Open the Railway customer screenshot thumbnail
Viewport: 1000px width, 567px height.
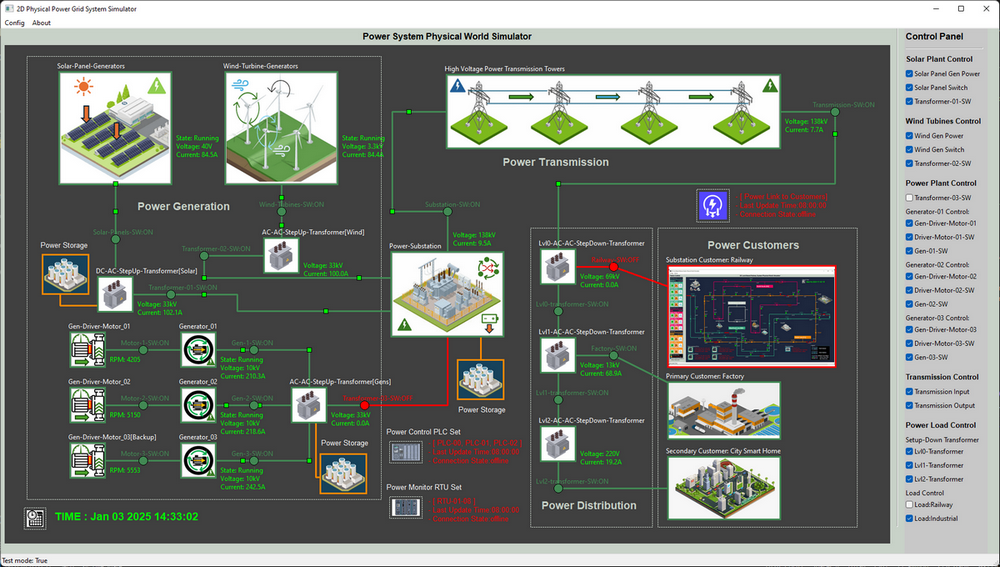click(x=751, y=317)
